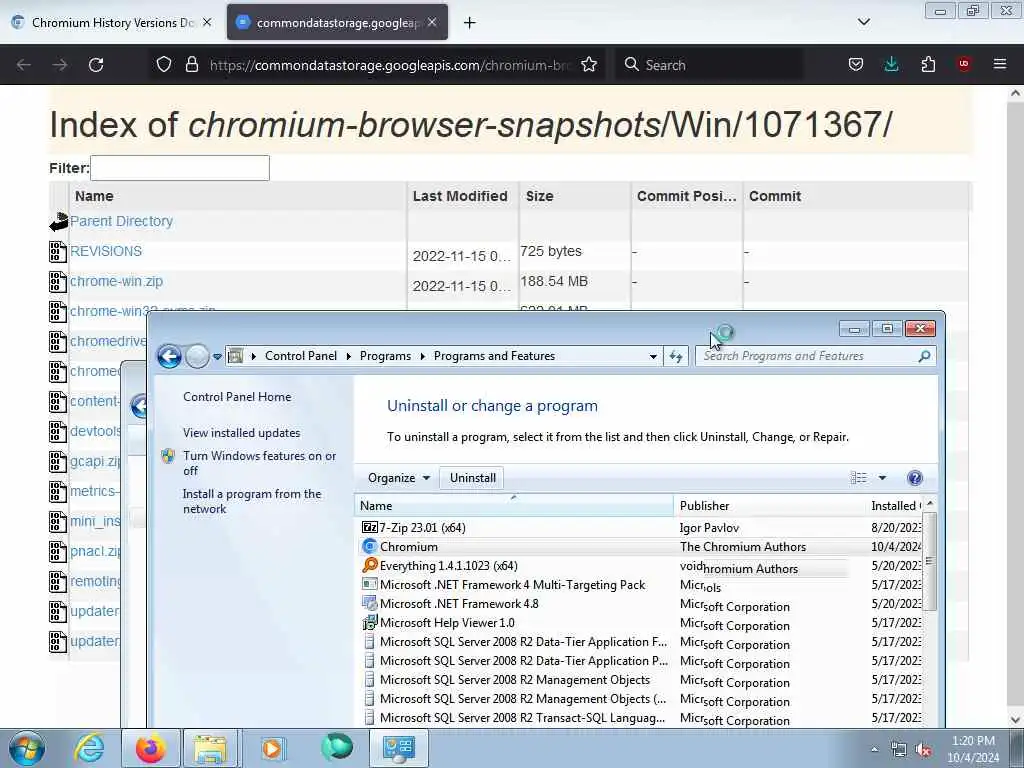Open the media player taskbar icon
This screenshot has width=1024, height=768.
[x=272, y=748]
